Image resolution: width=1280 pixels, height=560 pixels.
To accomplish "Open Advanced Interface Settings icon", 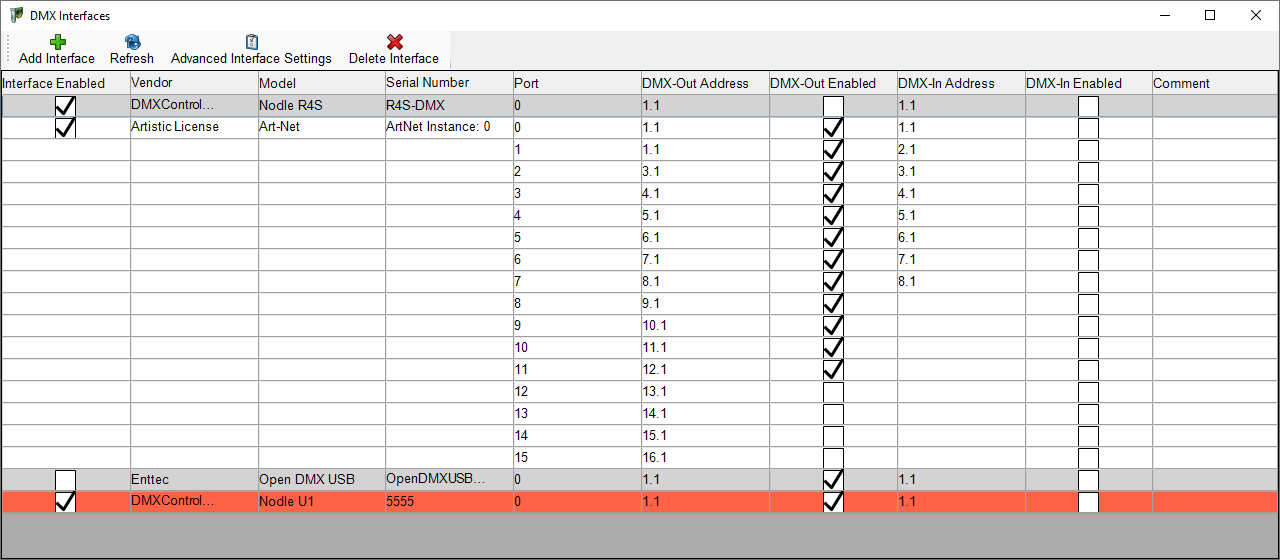I will point(251,42).
